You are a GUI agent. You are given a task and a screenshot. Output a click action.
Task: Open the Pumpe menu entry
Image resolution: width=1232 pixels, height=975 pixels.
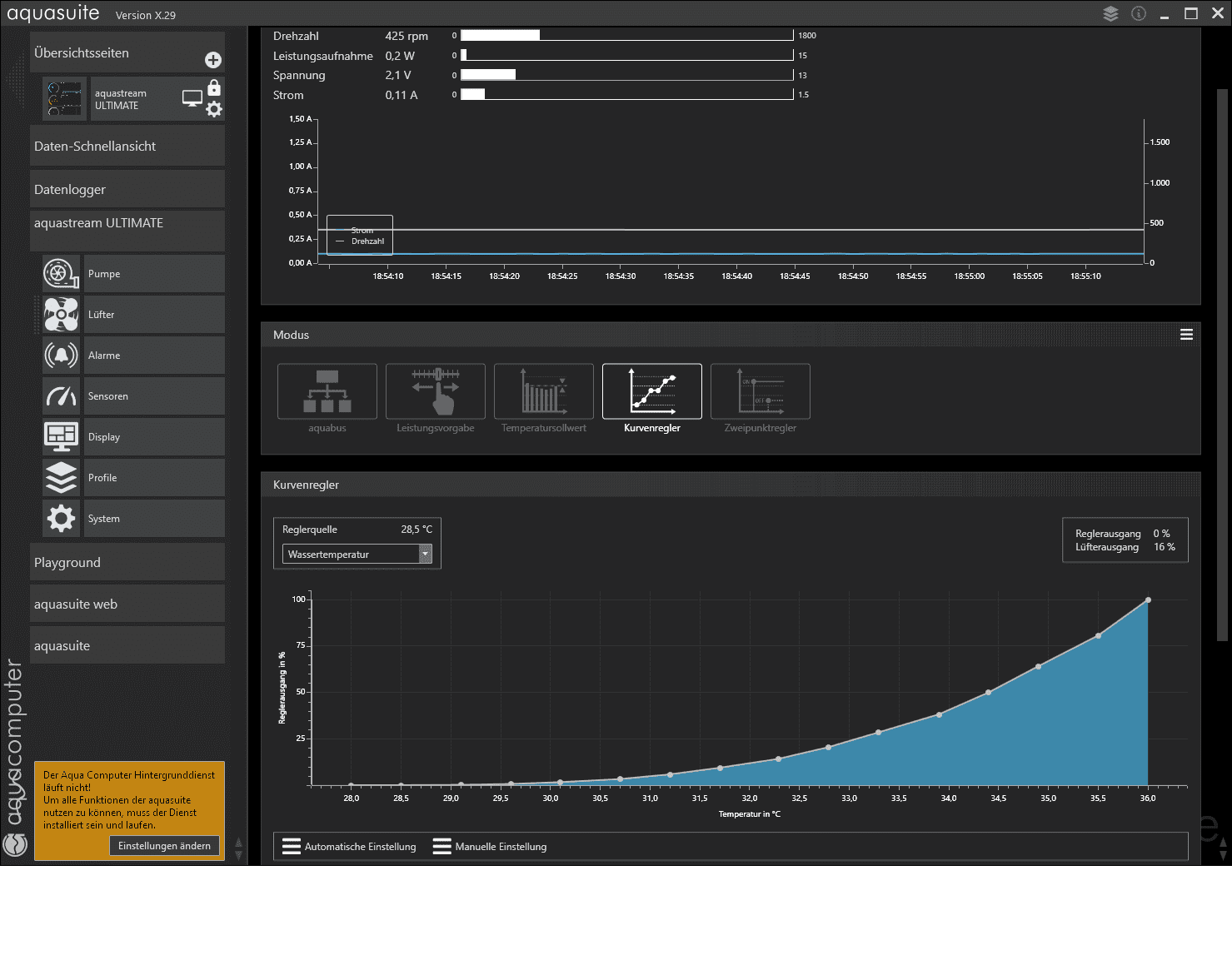click(154, 273)
